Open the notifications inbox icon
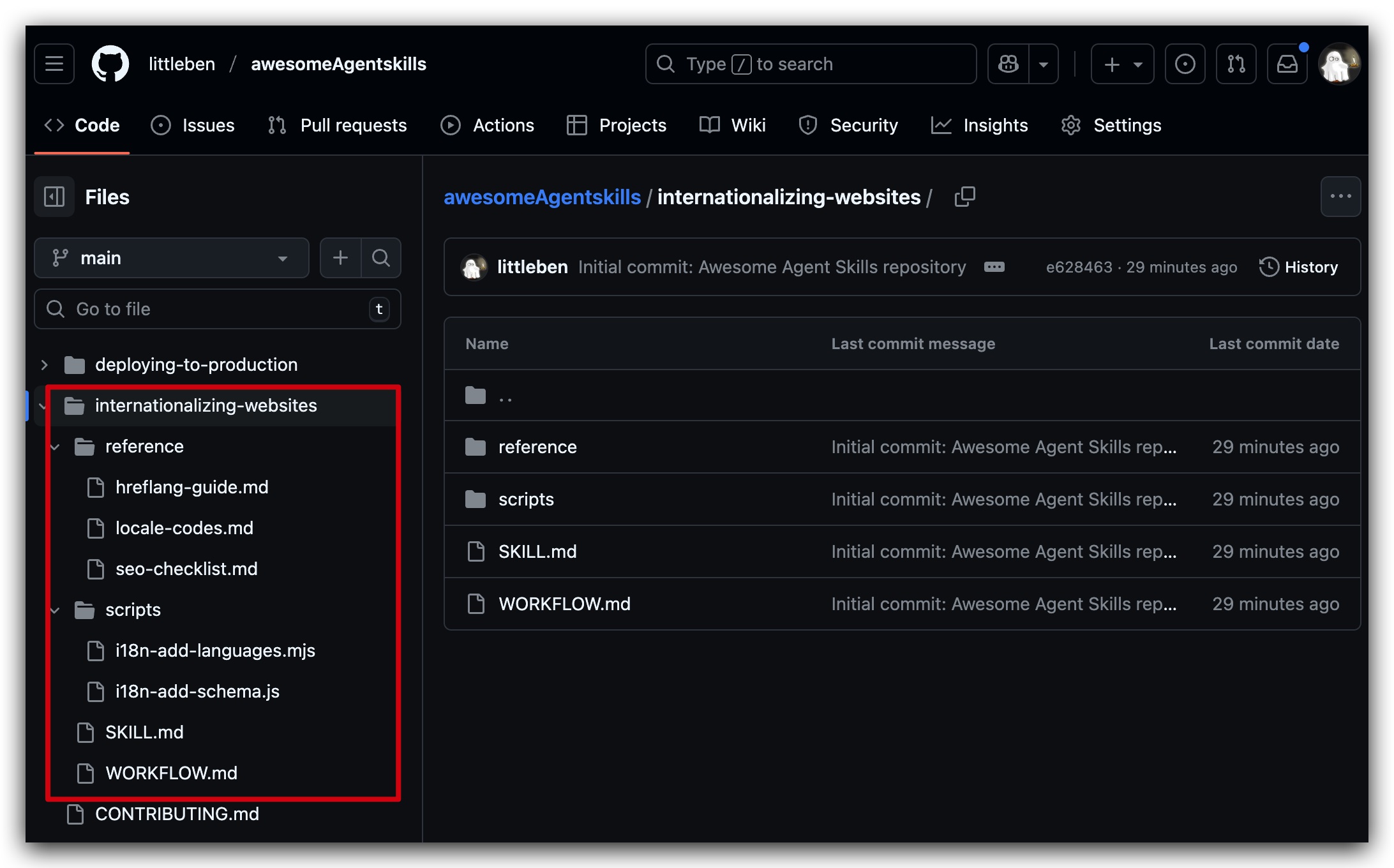1394x868 pixels. click(x=1287, y=64)
